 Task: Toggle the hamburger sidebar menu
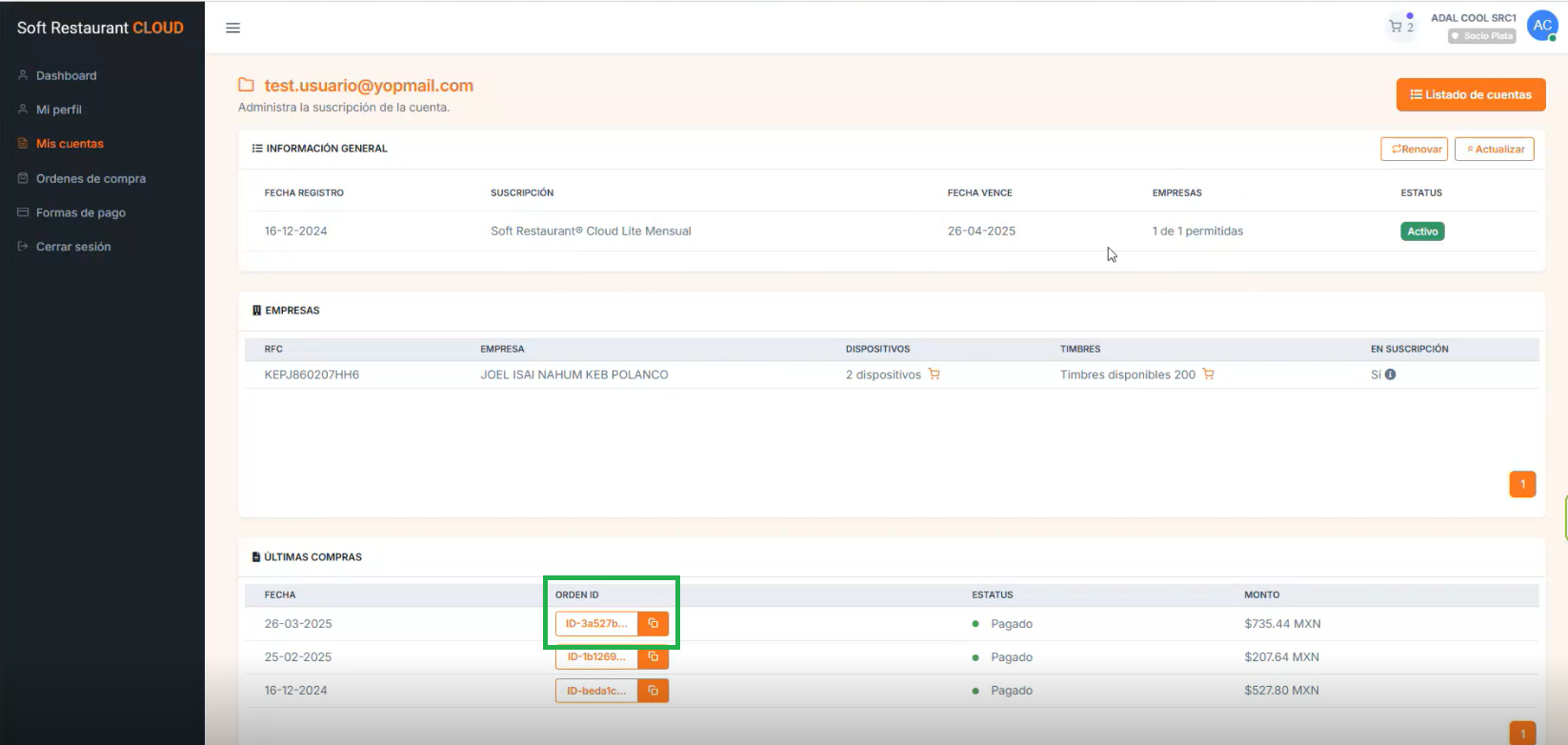[232, 28]
